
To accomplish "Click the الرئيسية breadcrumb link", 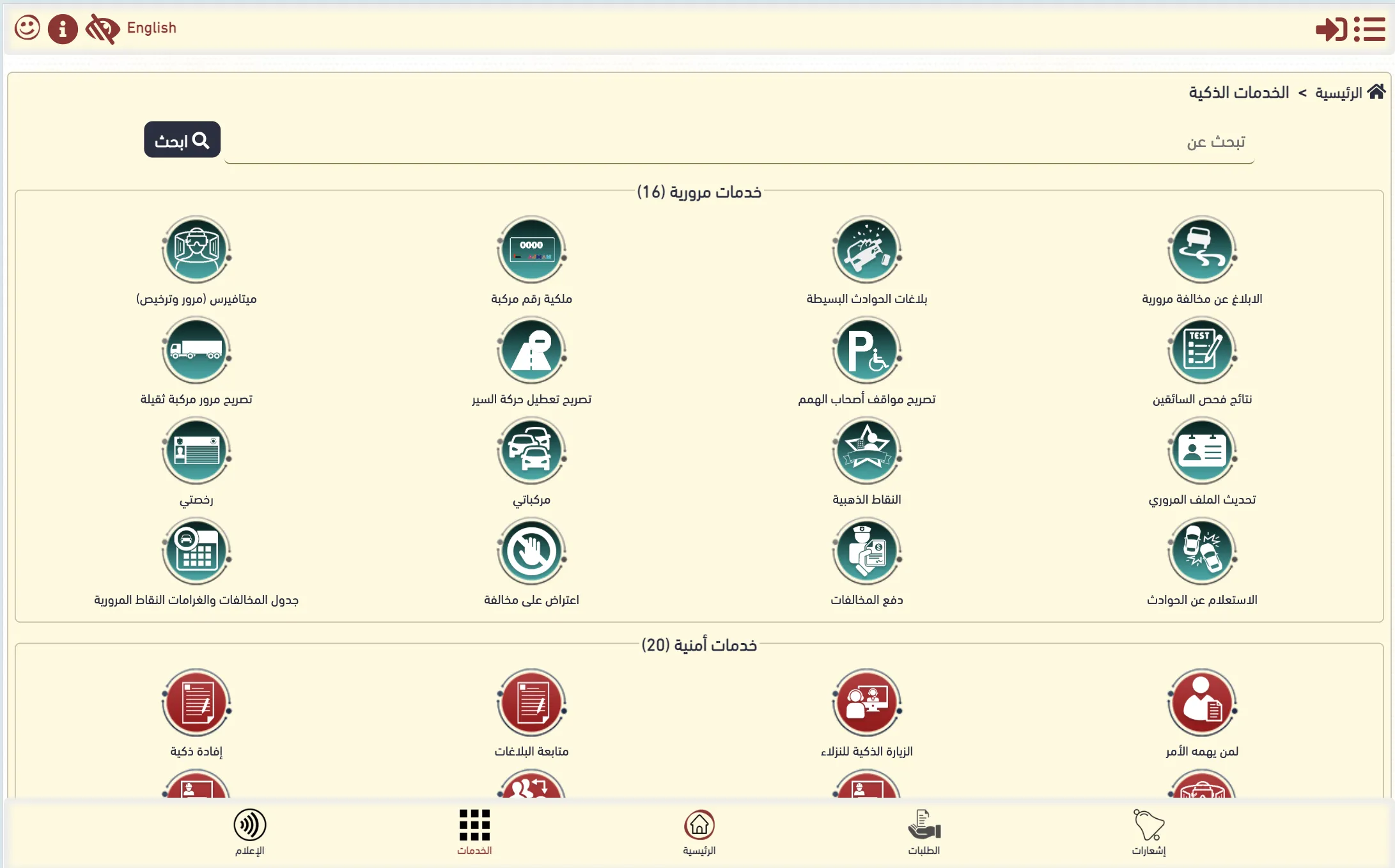I will point(1339,93).
